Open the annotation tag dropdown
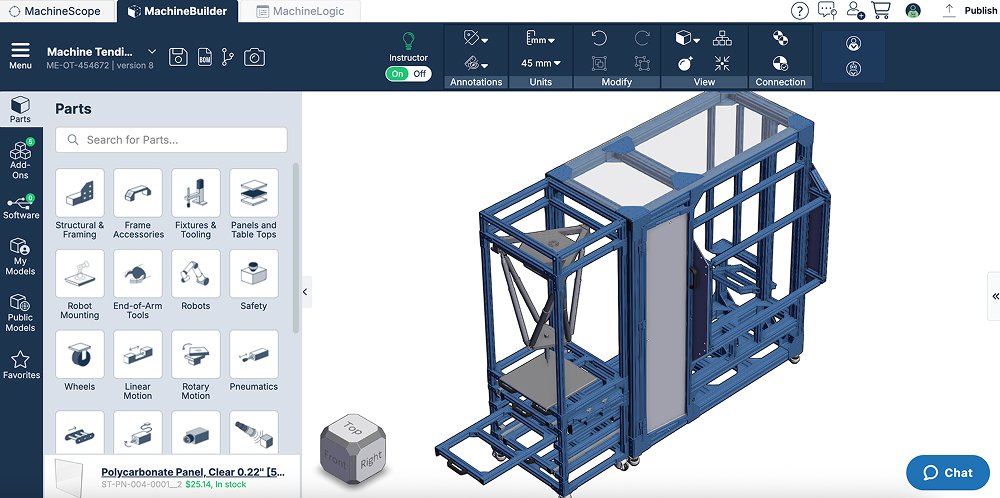 (476, 39)
